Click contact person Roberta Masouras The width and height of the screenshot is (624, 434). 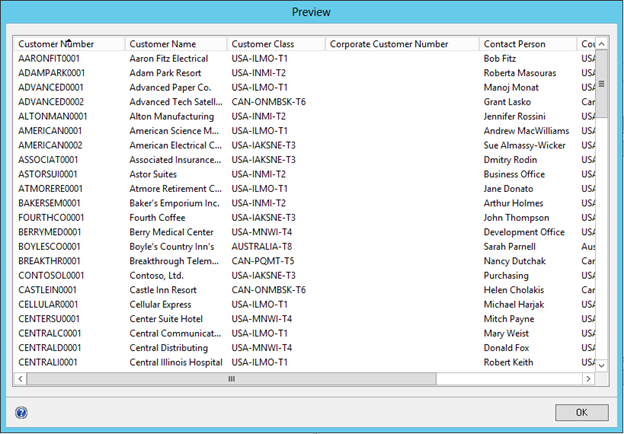click(x=520, y=73)
